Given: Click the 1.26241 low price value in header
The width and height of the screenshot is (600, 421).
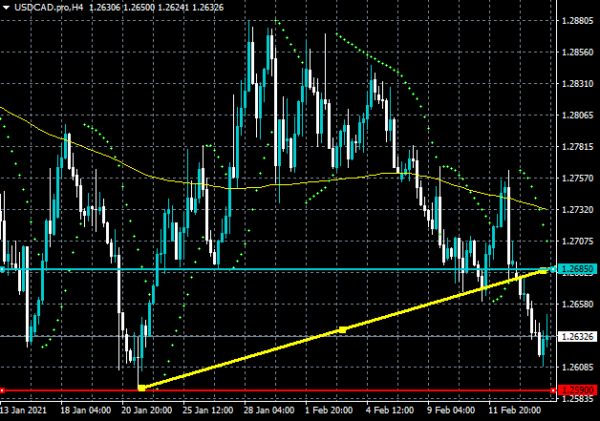Looking at the screenshot, I should tap(173, 7).
